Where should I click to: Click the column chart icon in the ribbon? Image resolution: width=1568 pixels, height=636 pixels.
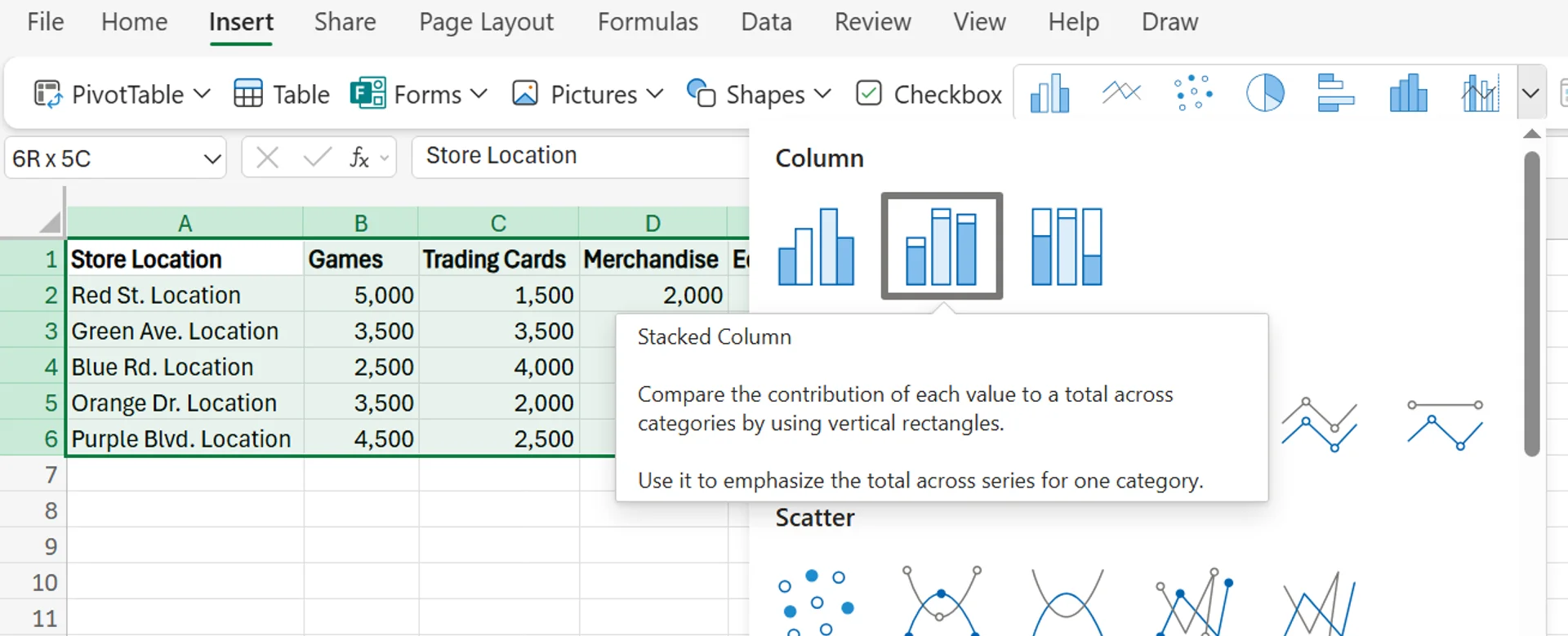click(1050, 93)
